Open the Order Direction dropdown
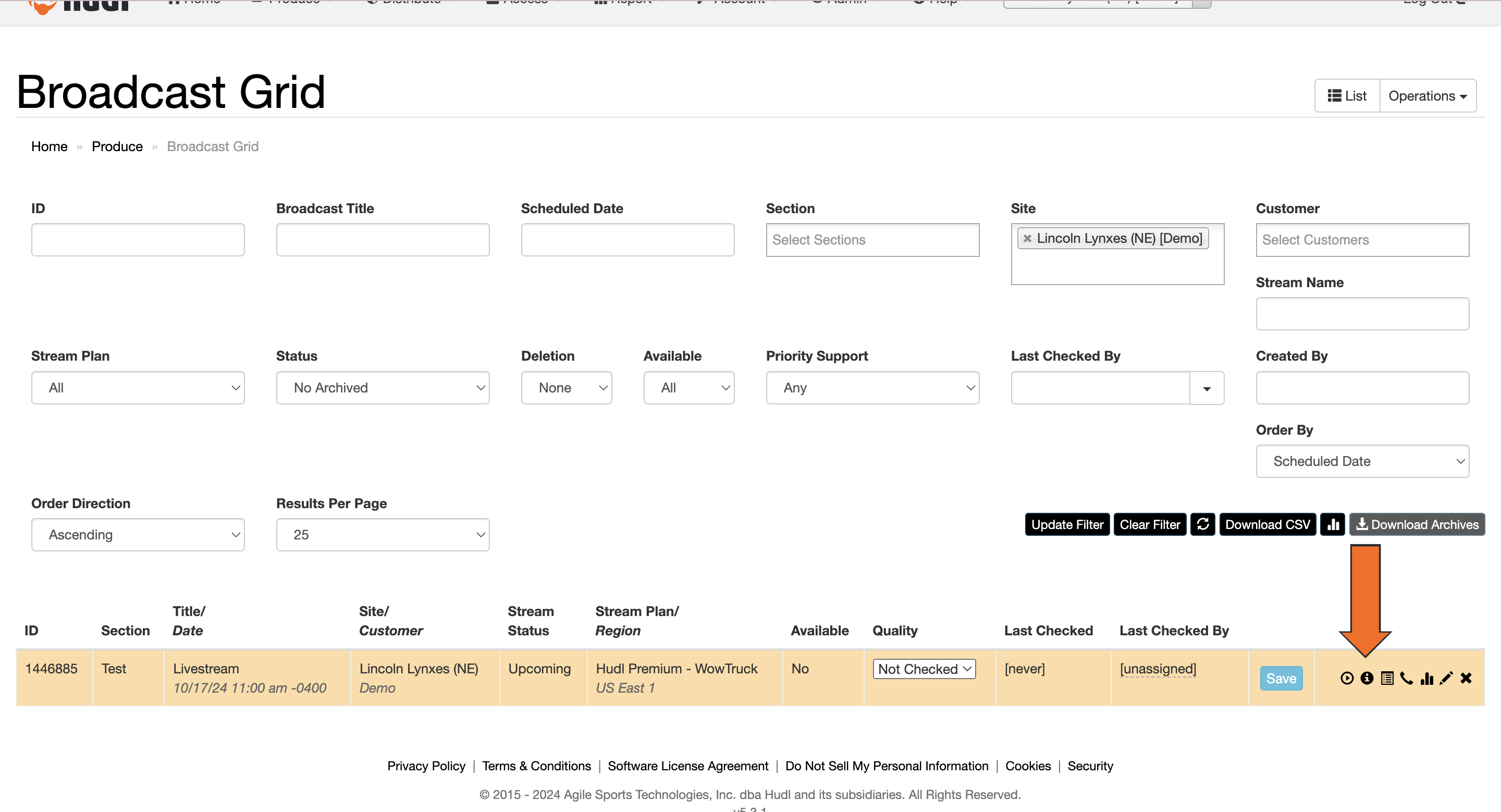Viewport: 1501px width, 812px height. tap(138, 534)
